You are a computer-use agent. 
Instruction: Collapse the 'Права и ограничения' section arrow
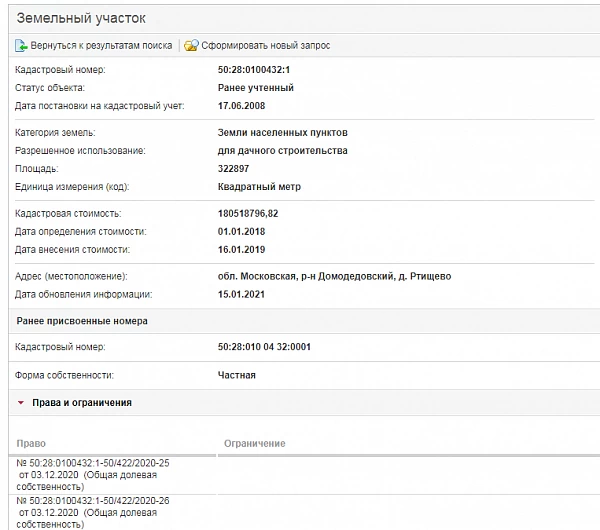click(x=21, y=403)
